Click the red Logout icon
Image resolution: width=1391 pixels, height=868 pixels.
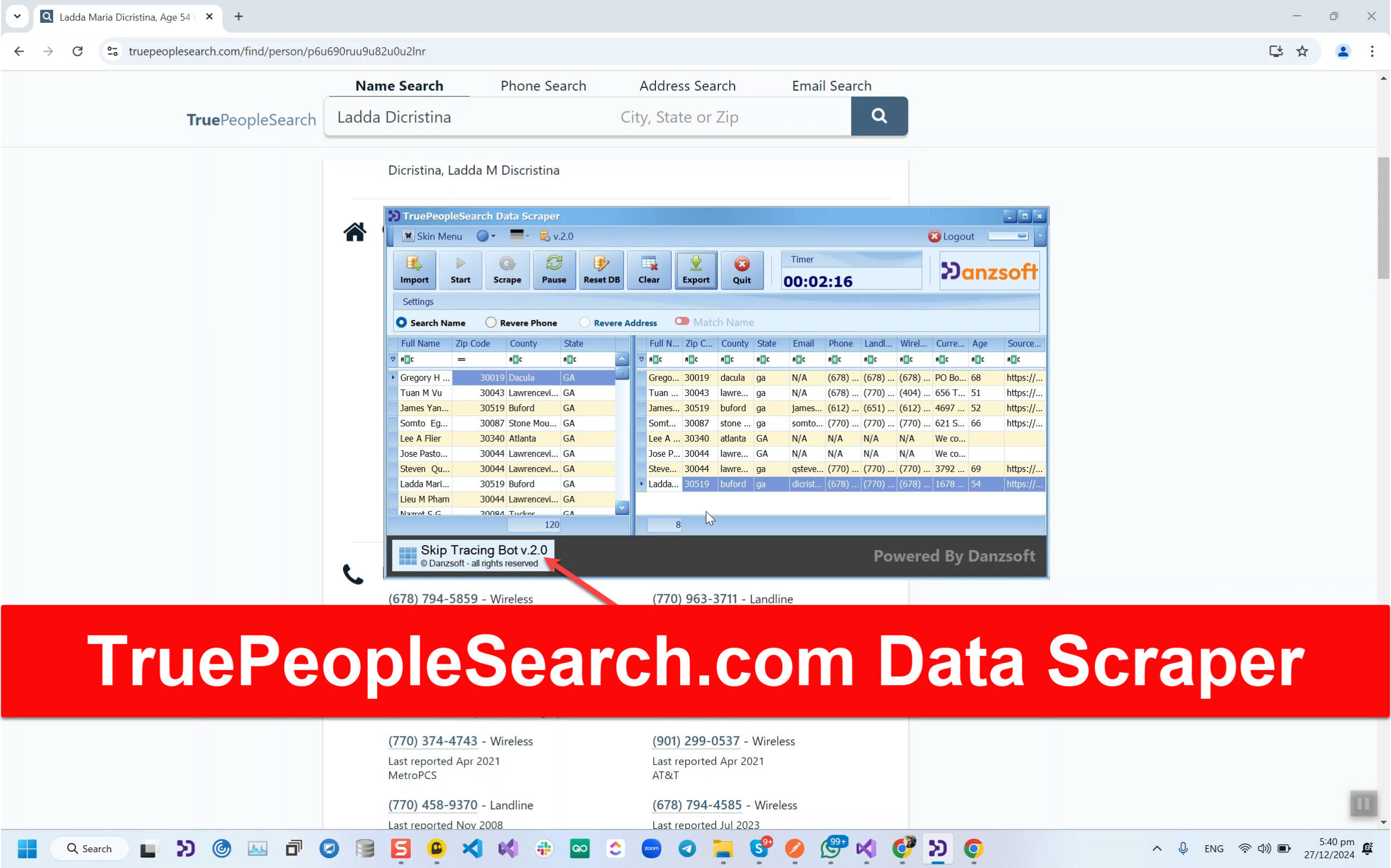pos(934,236)
